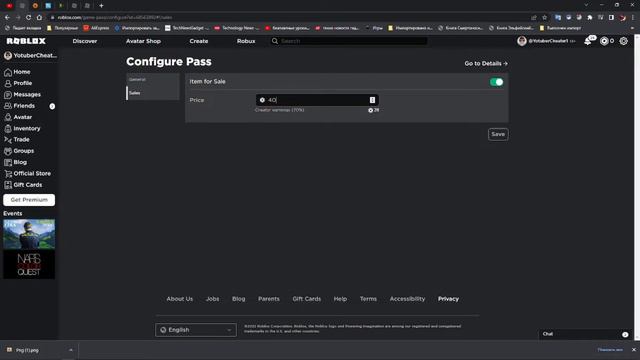This screenshot has width=640, height=360.
Task: Open the settings gear icon
Action: pos(624,41)
